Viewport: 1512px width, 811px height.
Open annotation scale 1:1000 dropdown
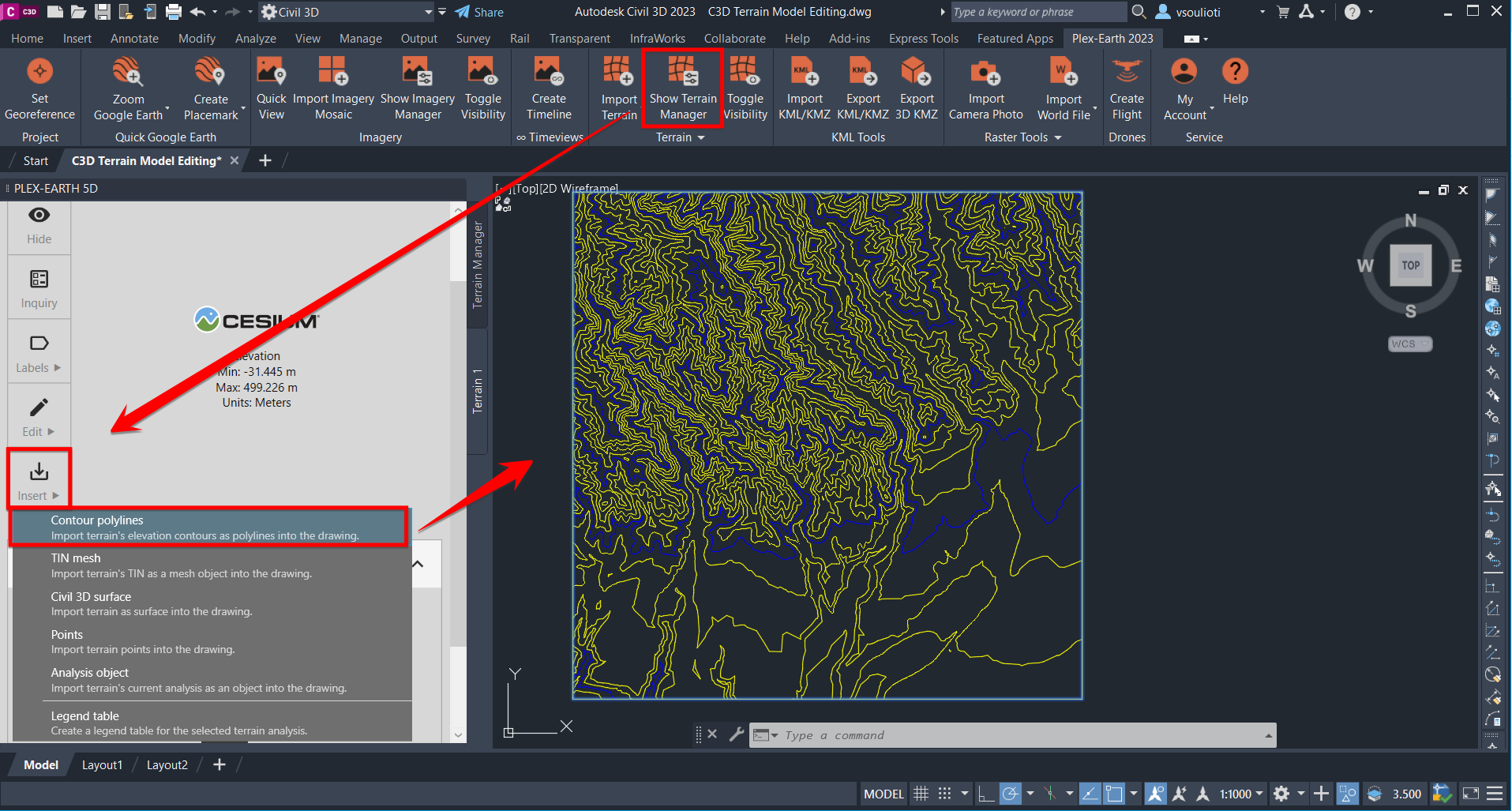pyautogui.click(x=1241, y=794)
